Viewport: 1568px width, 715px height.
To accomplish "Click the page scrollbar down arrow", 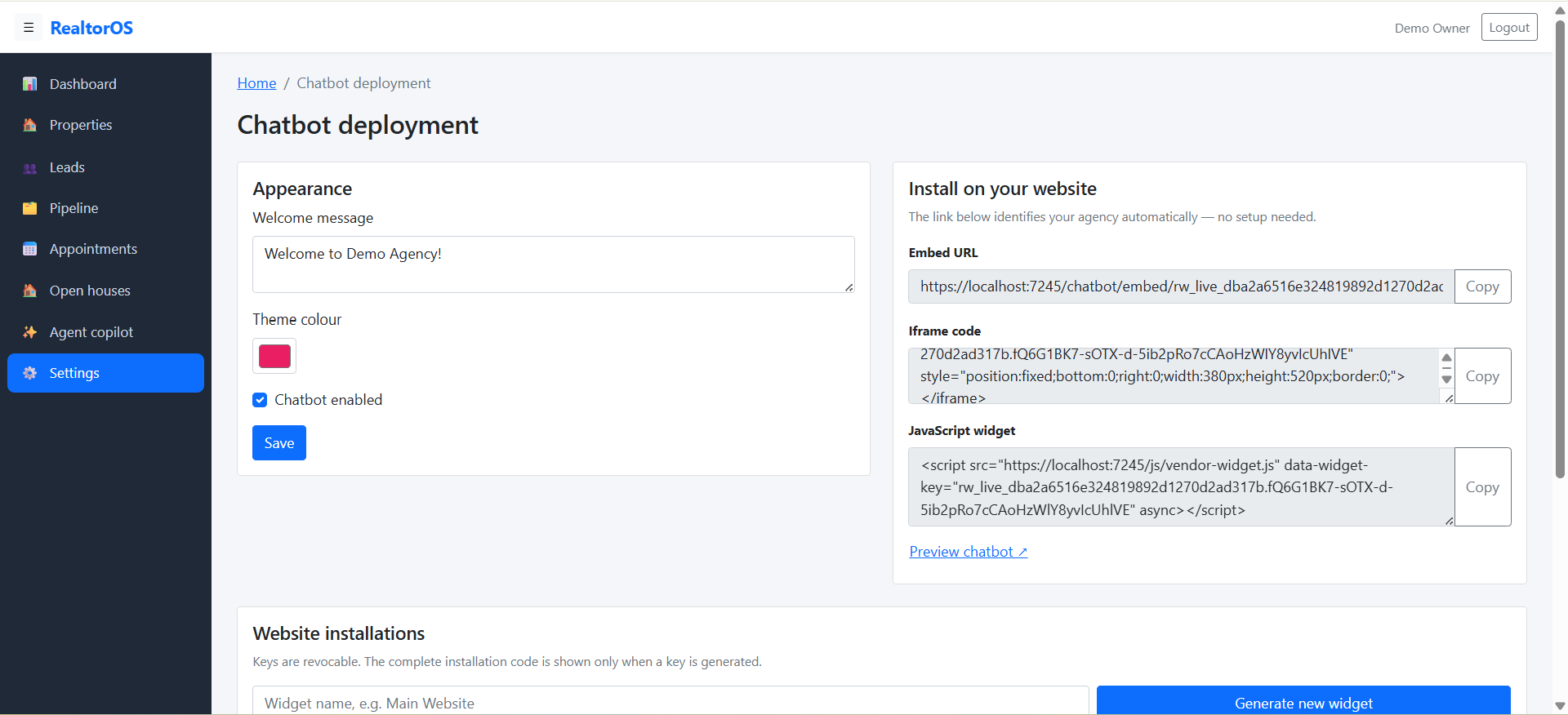I will (x=1560, y=706).
